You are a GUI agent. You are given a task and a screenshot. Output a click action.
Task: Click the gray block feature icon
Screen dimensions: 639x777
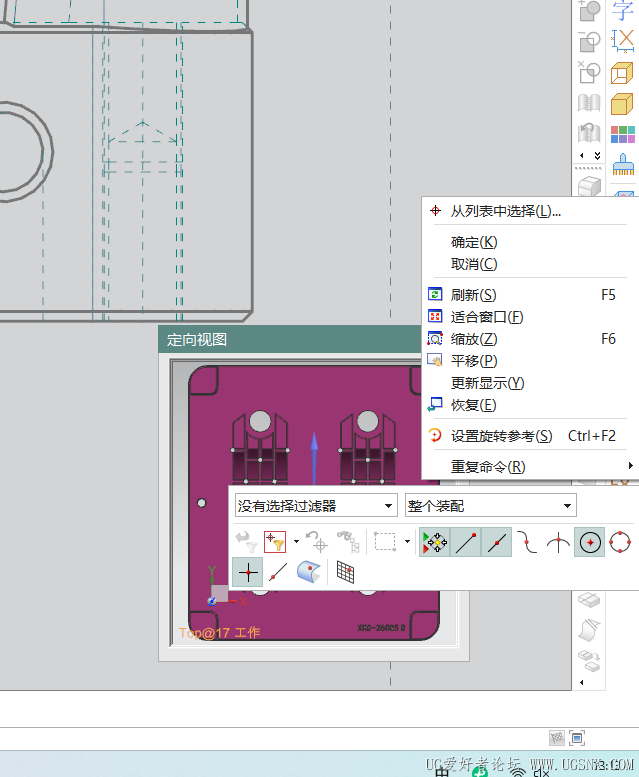(x=589, y=186)
